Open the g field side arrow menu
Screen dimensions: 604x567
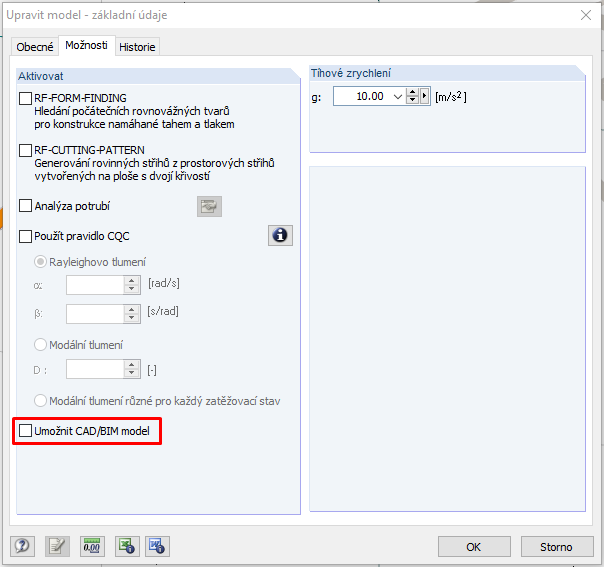pos(424,96)
